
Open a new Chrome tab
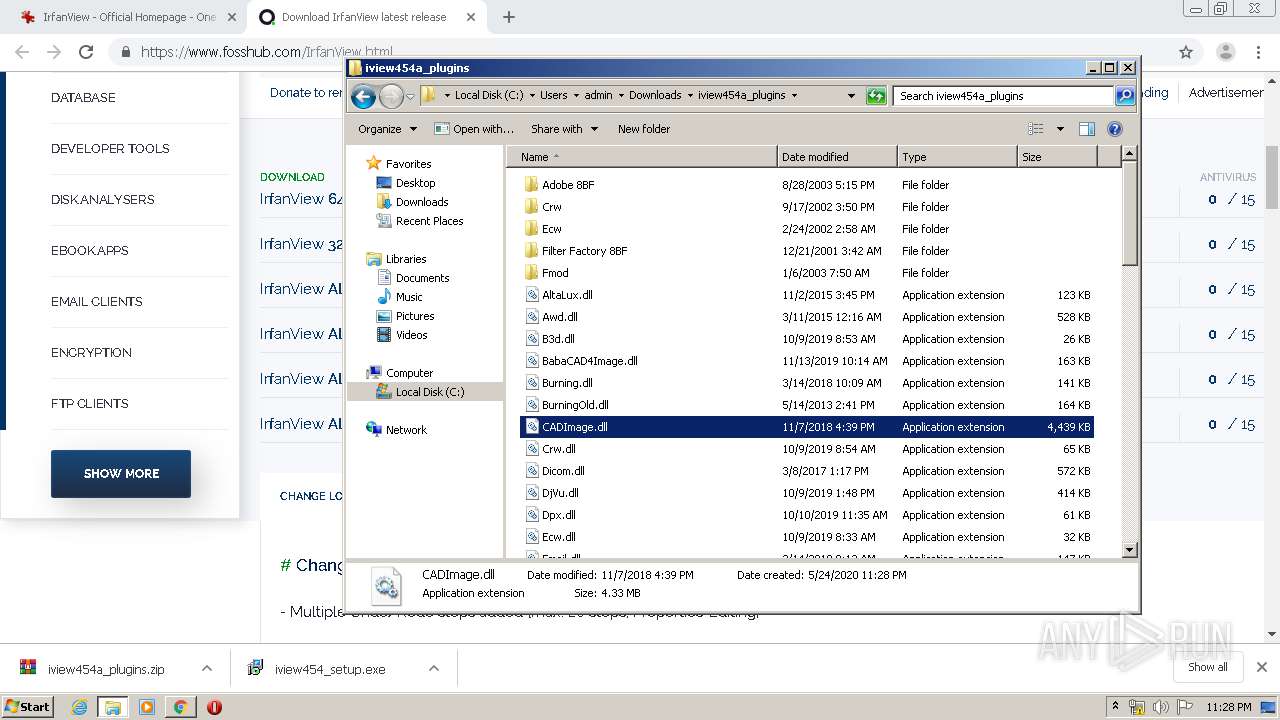point(509,17)
